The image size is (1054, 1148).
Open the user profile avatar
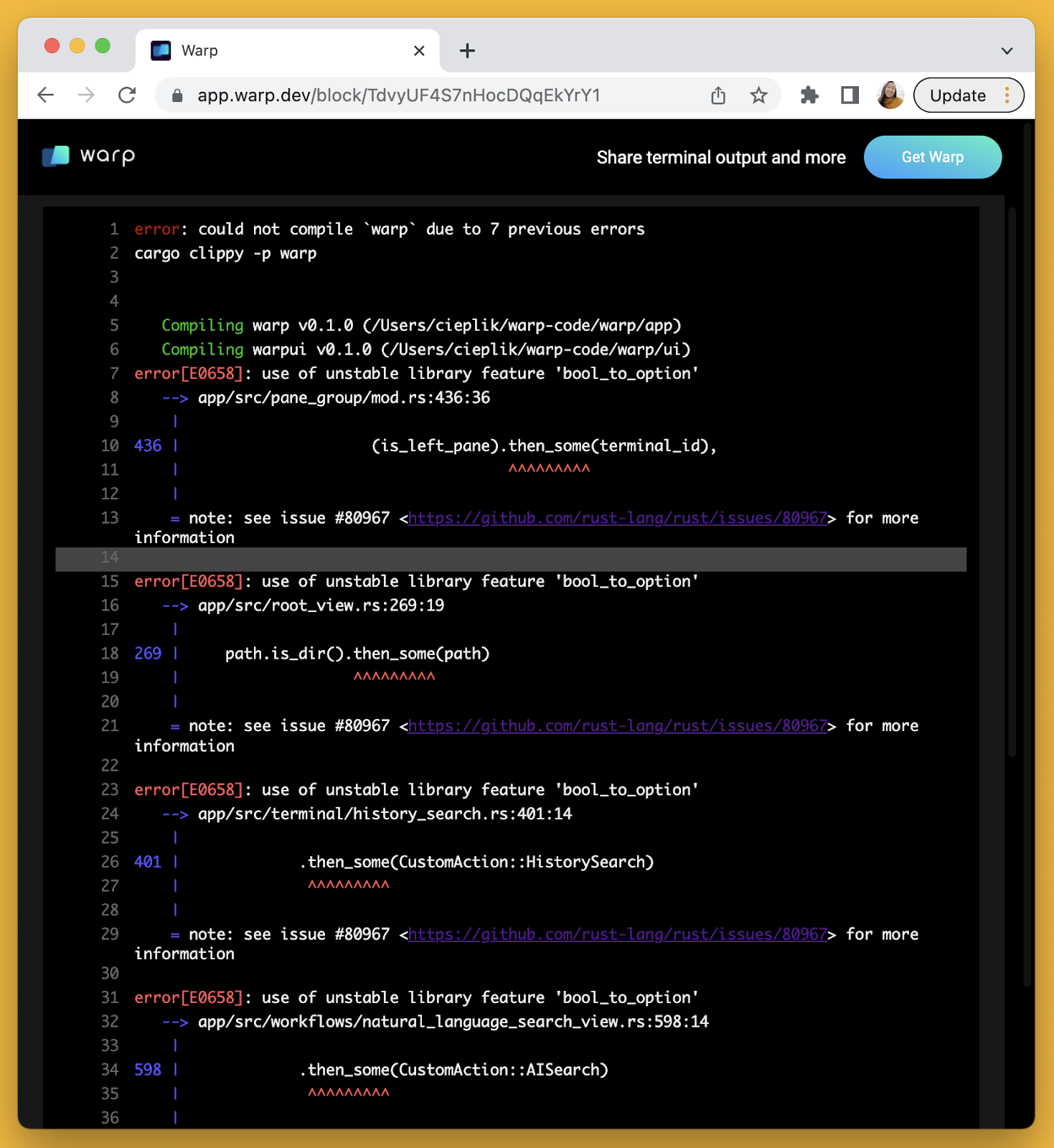(890, 95)
